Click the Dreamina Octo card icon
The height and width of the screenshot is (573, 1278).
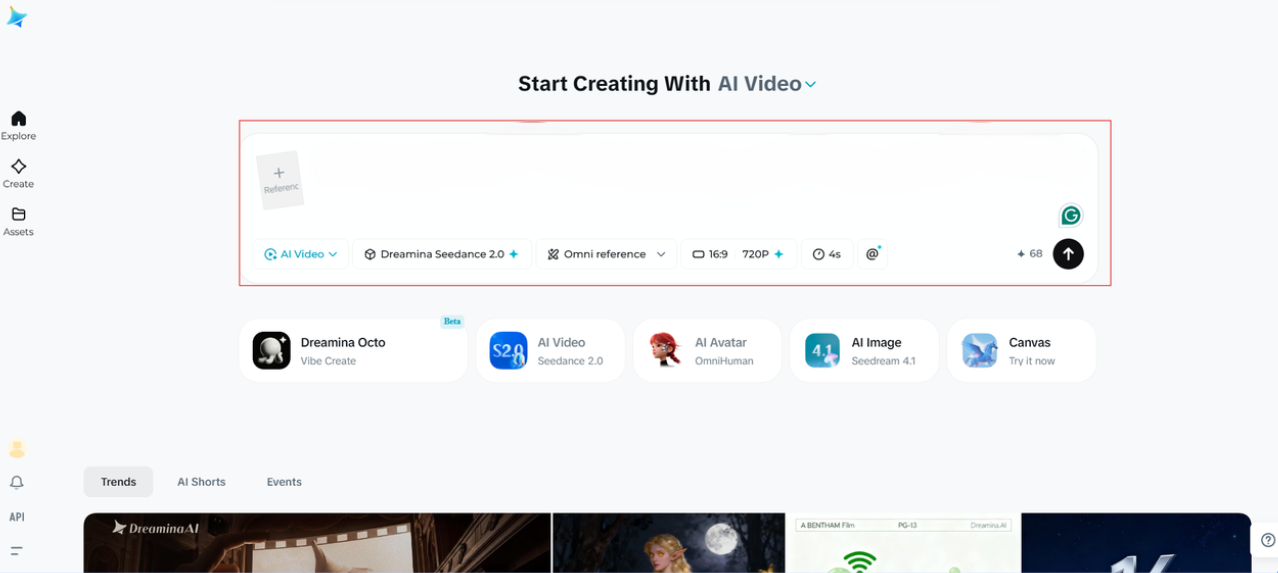(x=271, y=351)
